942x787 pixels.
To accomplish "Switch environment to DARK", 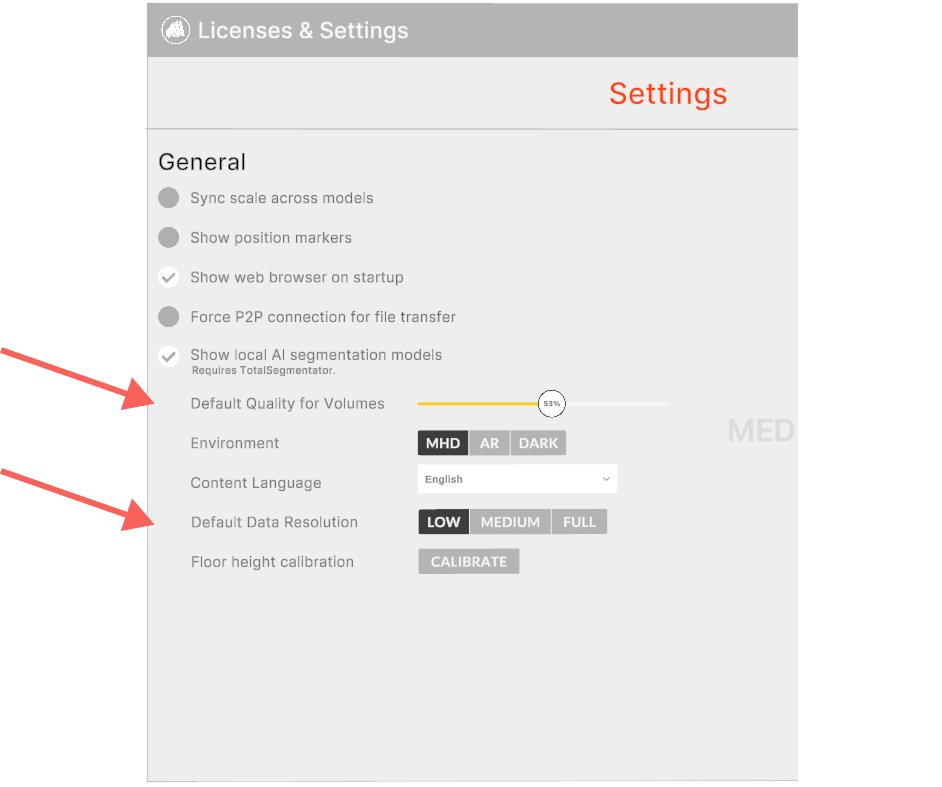I will pos(538,443).
